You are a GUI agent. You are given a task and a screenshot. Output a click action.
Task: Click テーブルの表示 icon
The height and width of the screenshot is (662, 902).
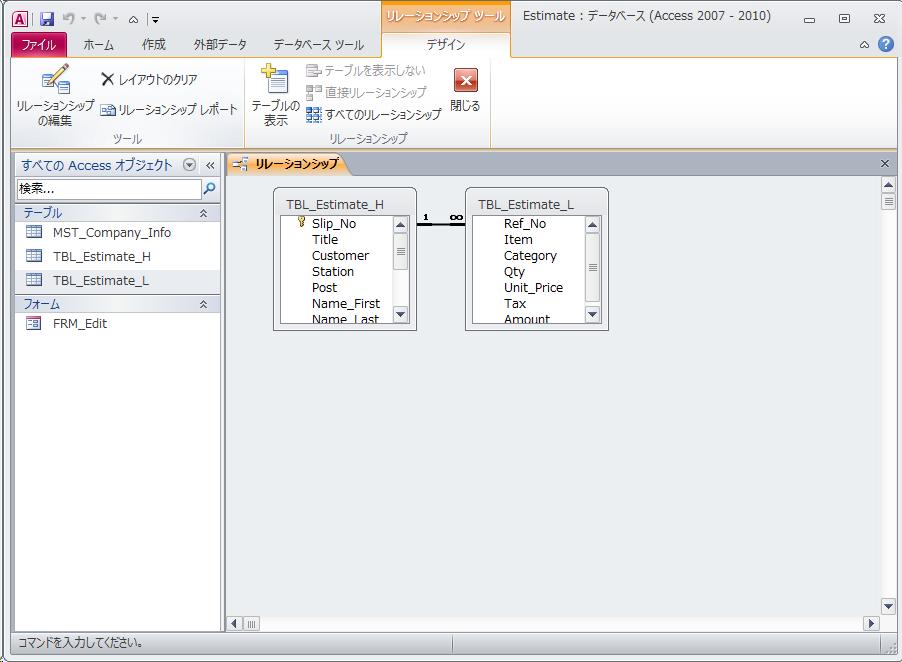point(276,95)
